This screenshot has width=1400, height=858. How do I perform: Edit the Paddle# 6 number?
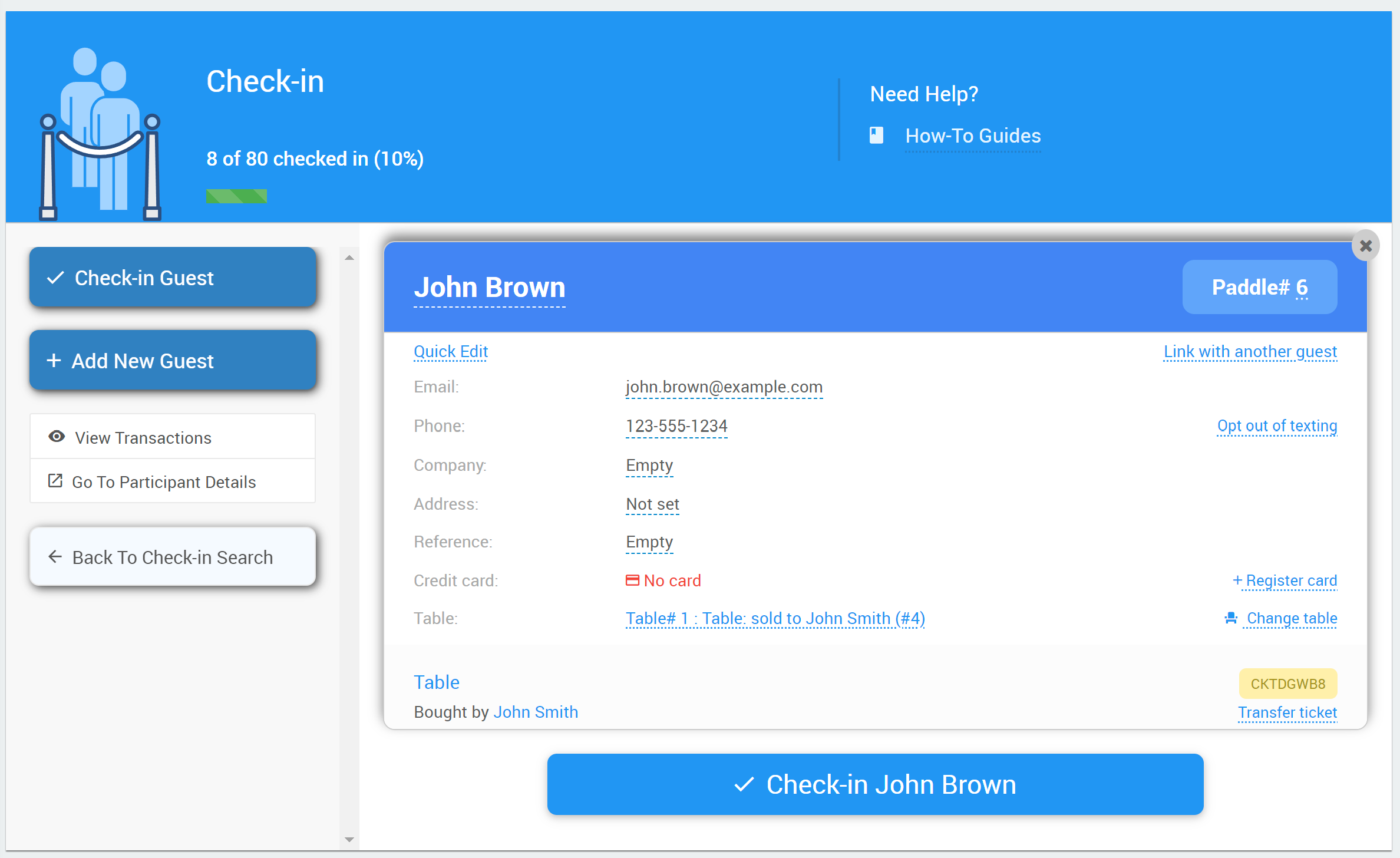(x=1302, y=288)
